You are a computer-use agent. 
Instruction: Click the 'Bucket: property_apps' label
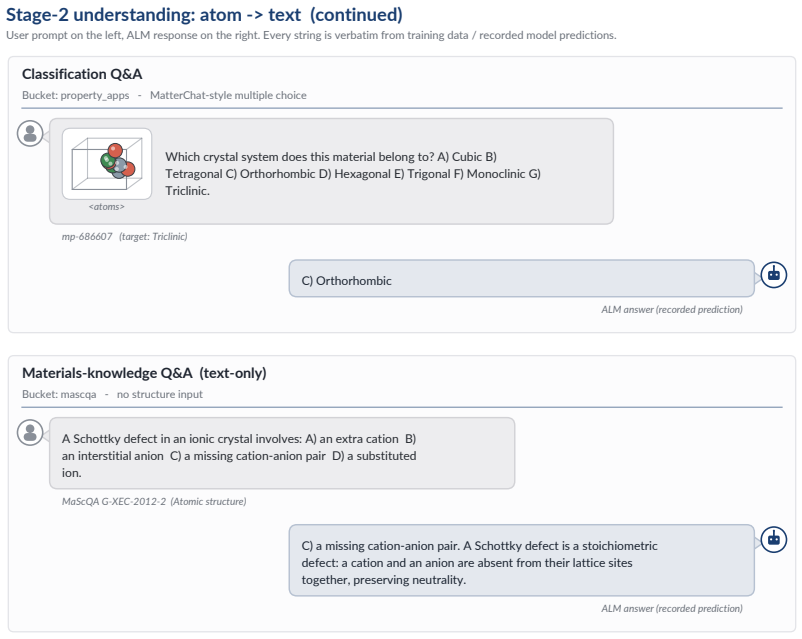(76, 95)
